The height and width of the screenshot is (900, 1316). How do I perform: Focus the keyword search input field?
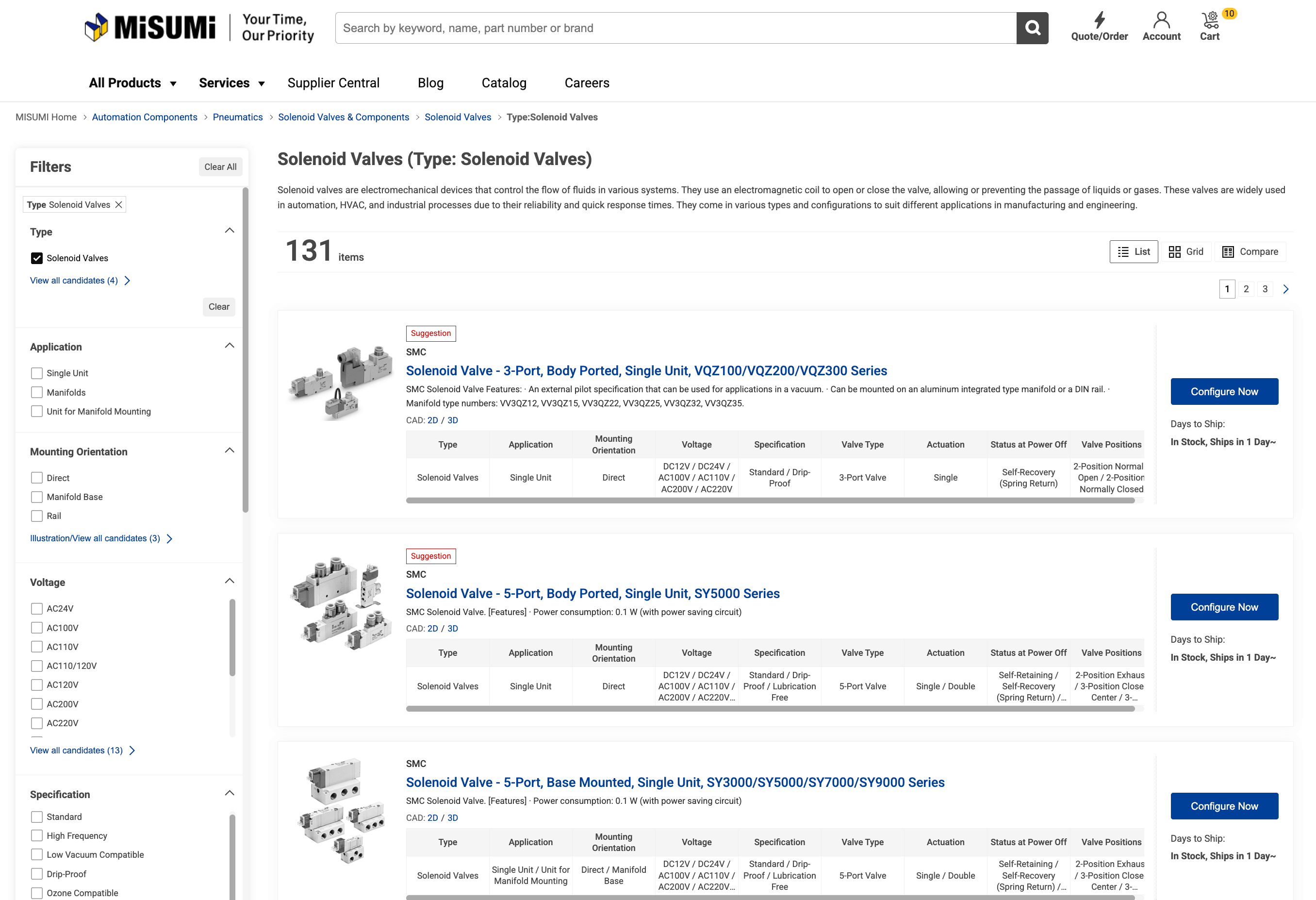[675, 28]
